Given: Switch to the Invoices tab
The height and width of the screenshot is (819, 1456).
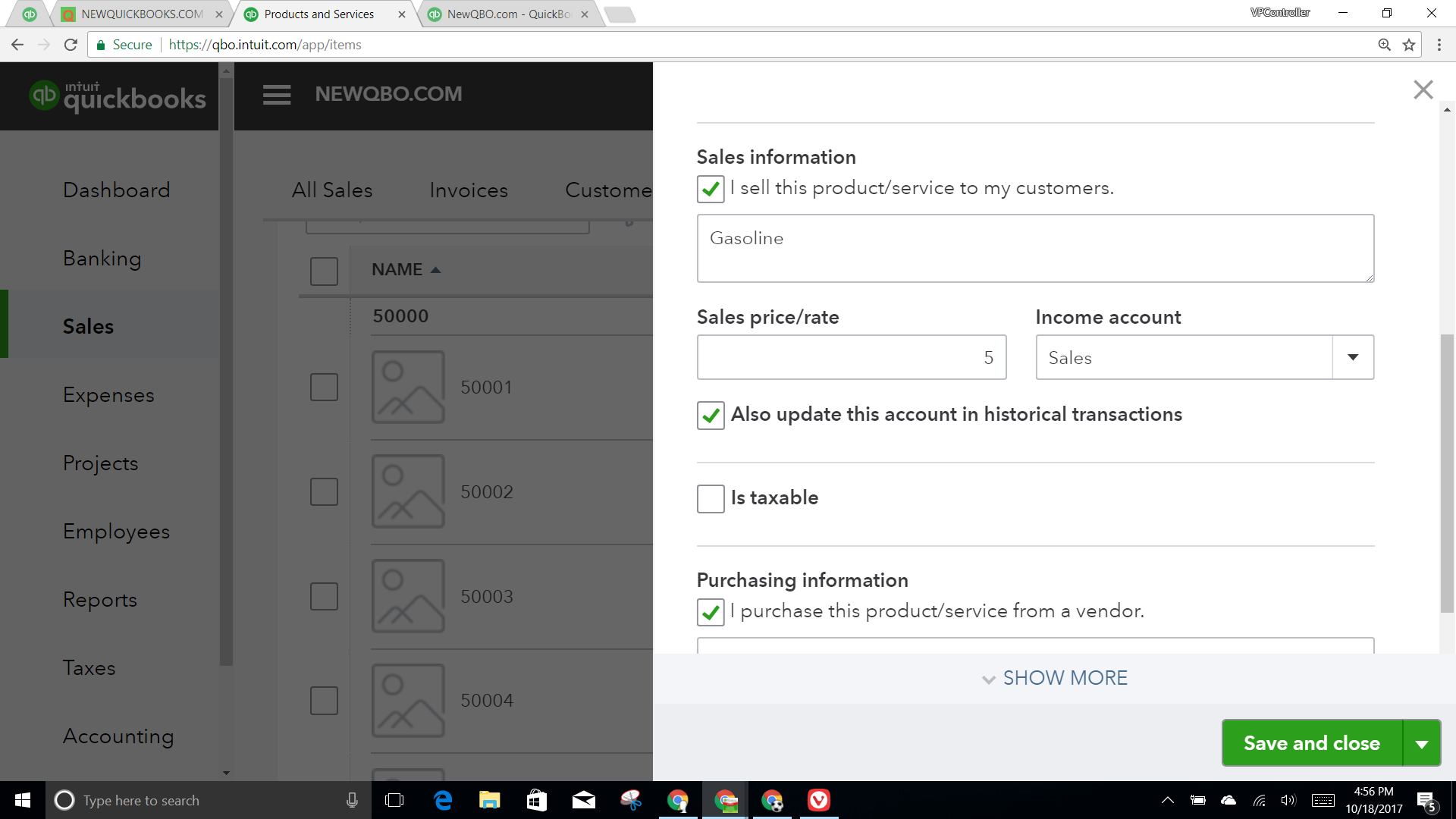Looking at the screenshot, I should 469,190.
